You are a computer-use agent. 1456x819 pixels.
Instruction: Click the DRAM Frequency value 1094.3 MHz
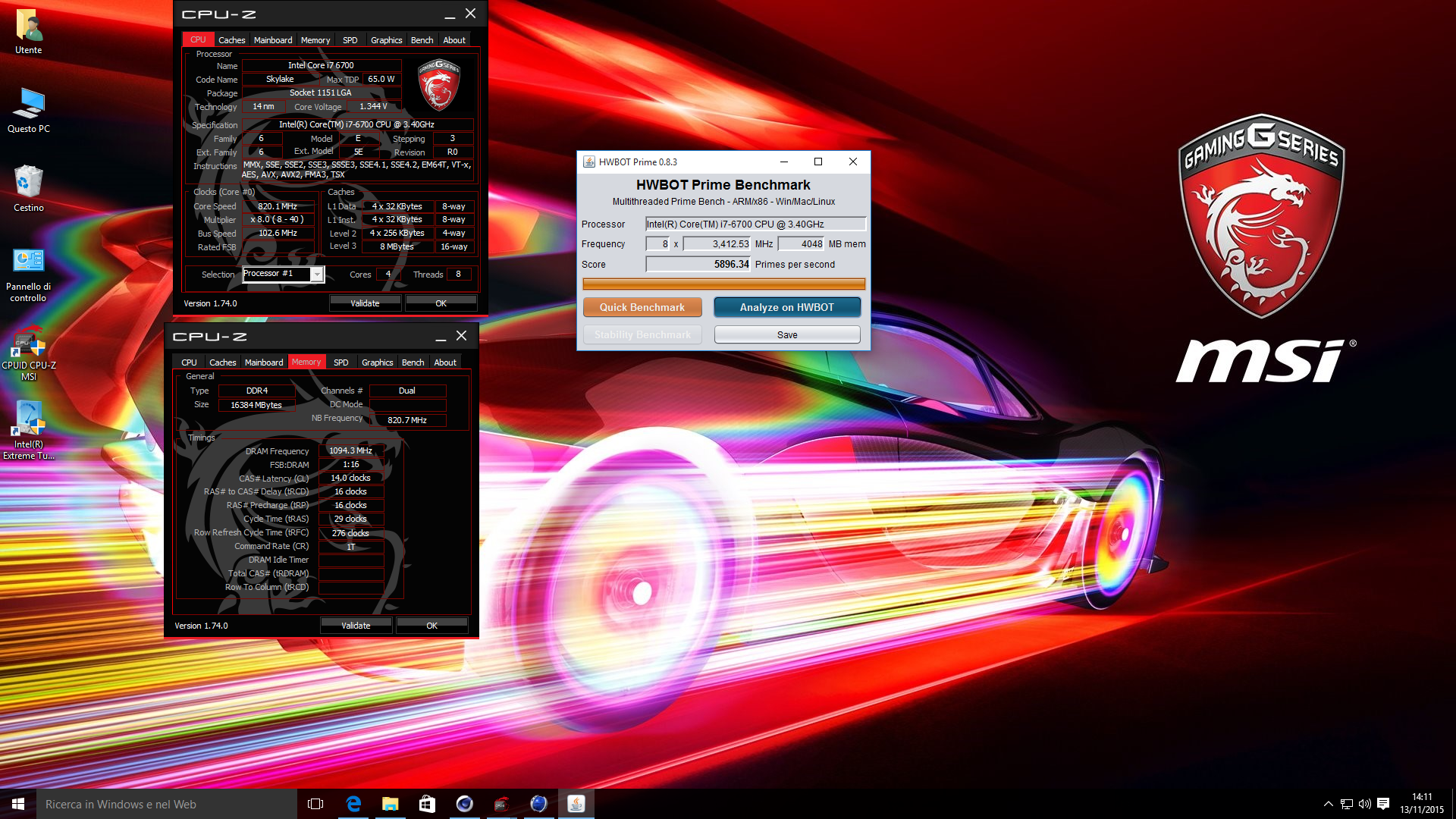point(350,450)
